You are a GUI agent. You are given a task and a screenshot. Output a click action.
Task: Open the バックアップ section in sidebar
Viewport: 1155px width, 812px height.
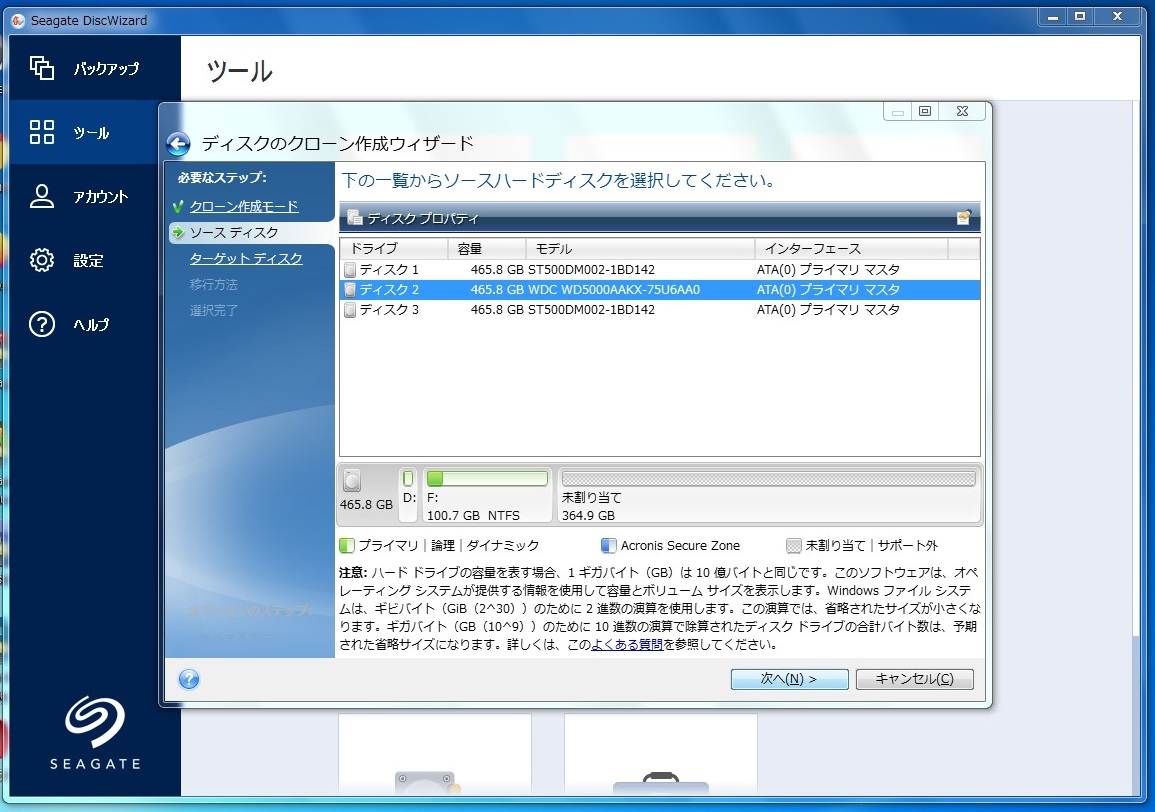[94, 68]
